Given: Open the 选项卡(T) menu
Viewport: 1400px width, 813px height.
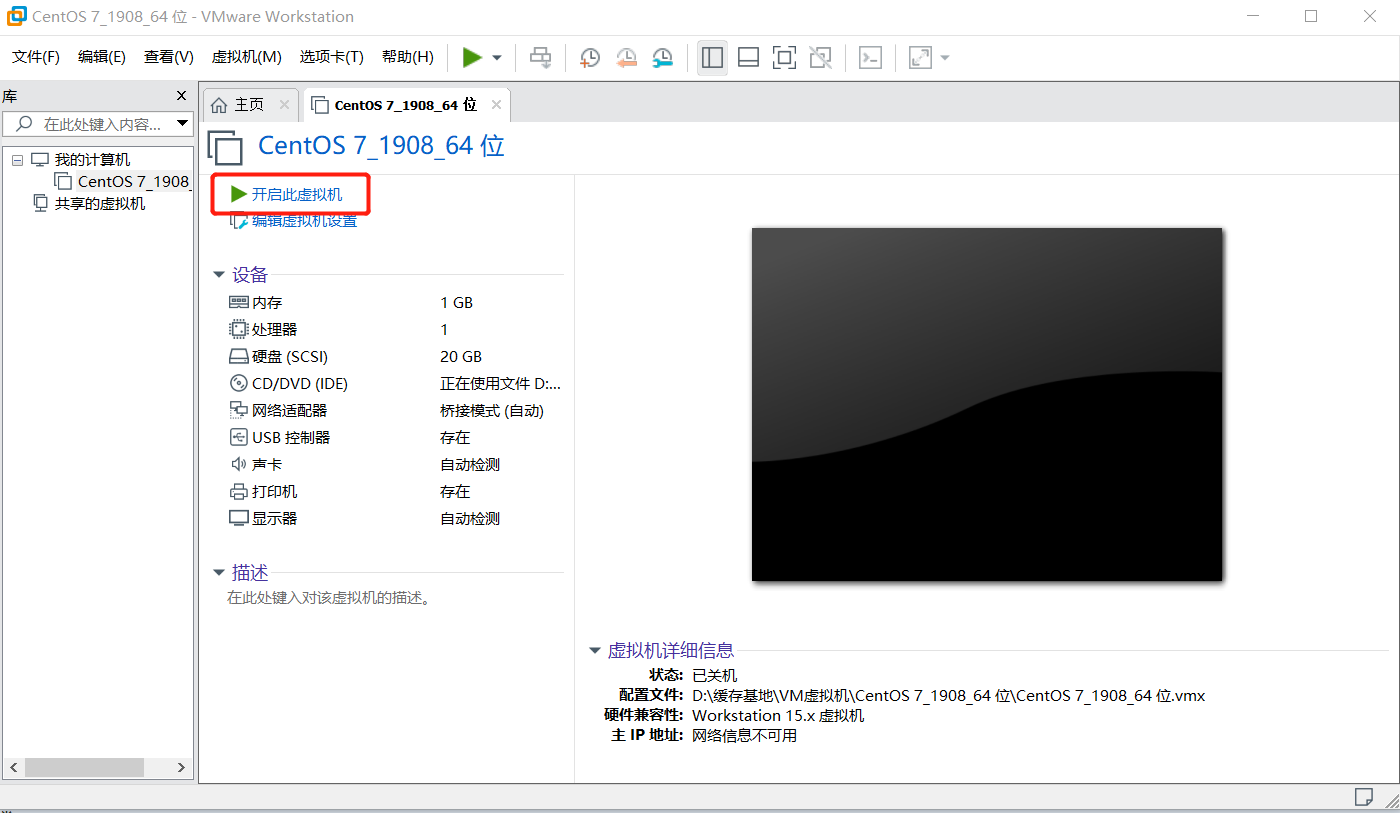Looking at the screenshot, I should (332, 57).
